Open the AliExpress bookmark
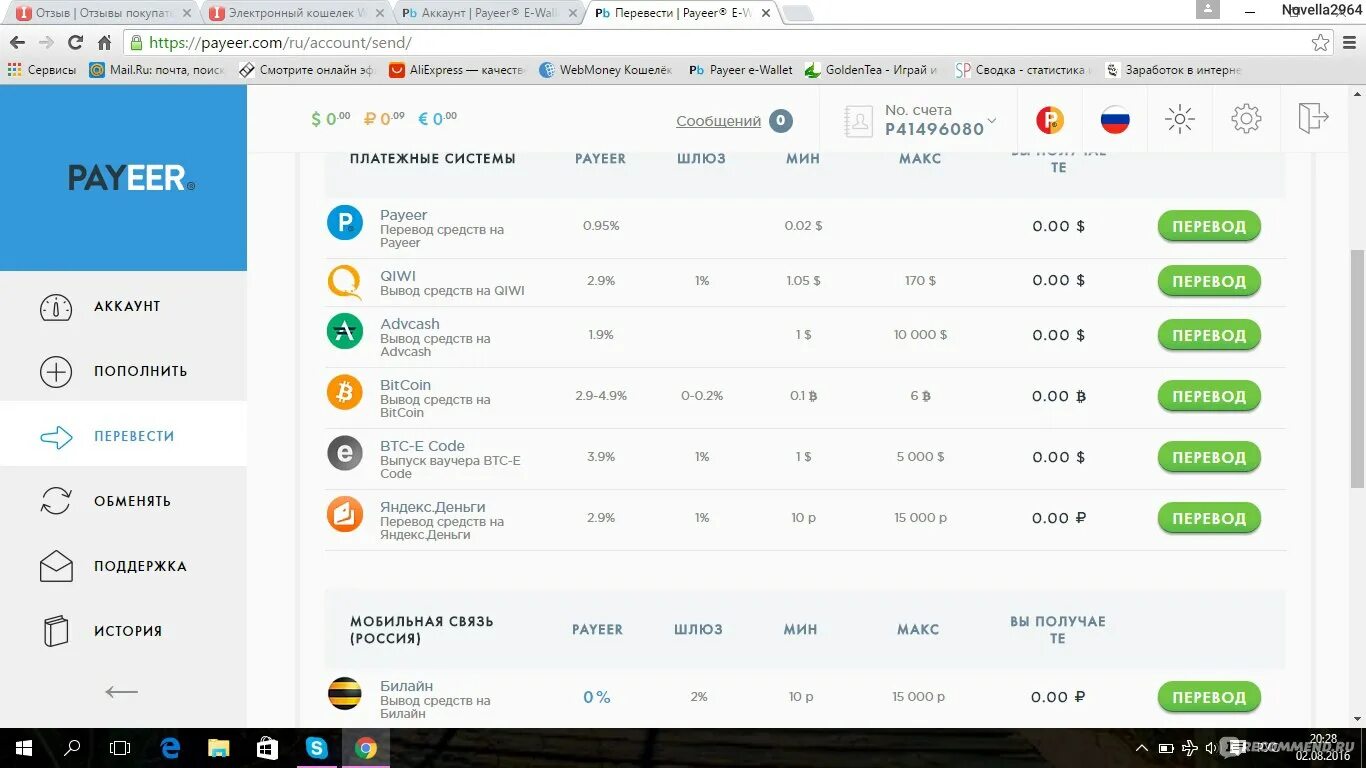The height and width of the screenshot is (768, 1366). pos(457,70)
